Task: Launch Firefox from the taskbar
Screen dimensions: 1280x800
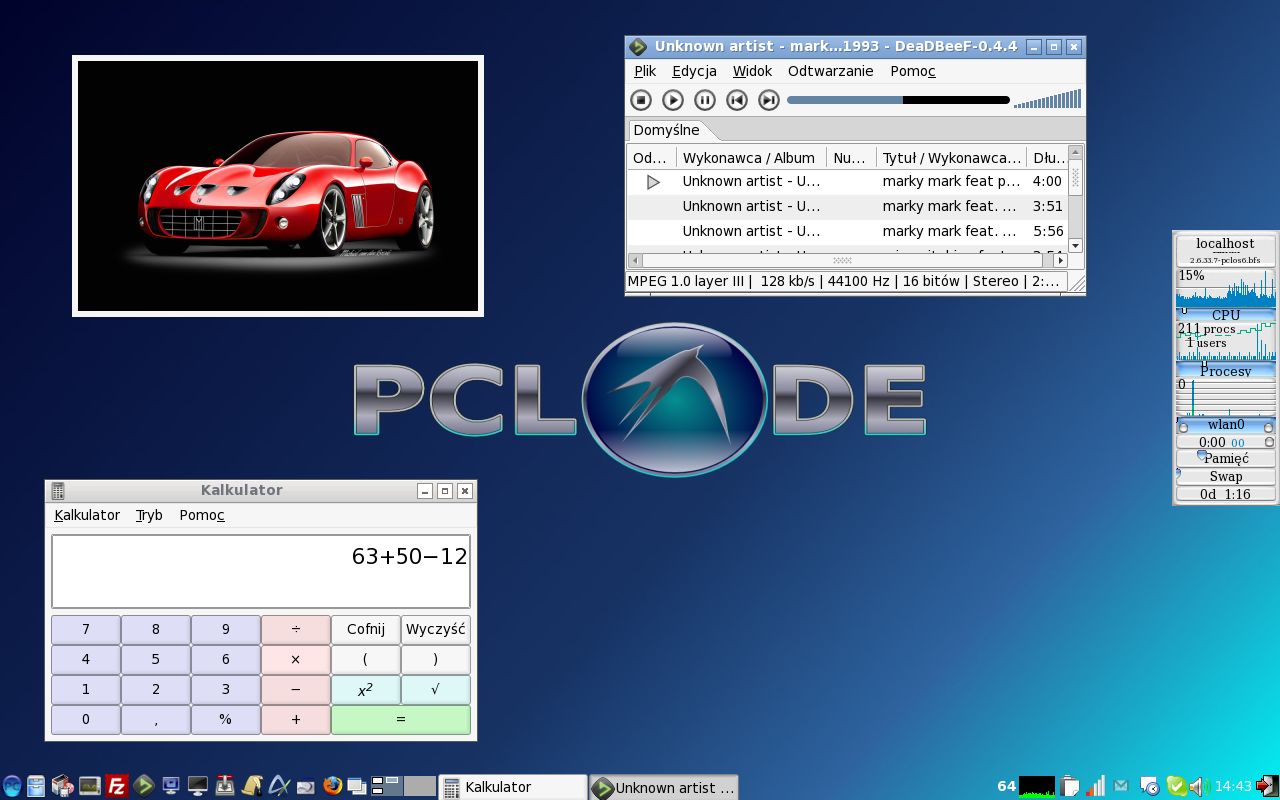Action: click(x=332, y=786)
